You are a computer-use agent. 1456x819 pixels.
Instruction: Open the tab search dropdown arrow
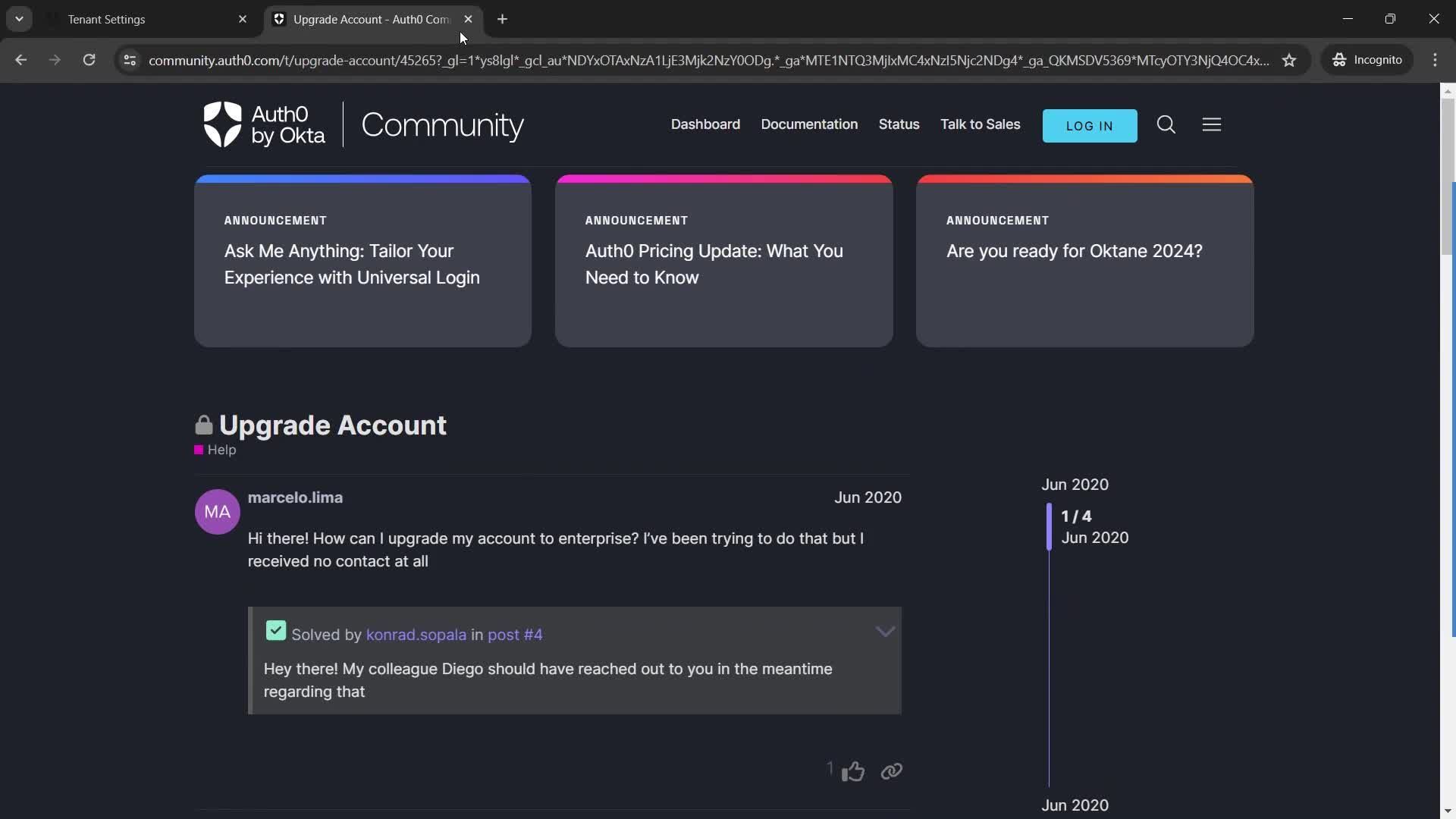(19, 19)
